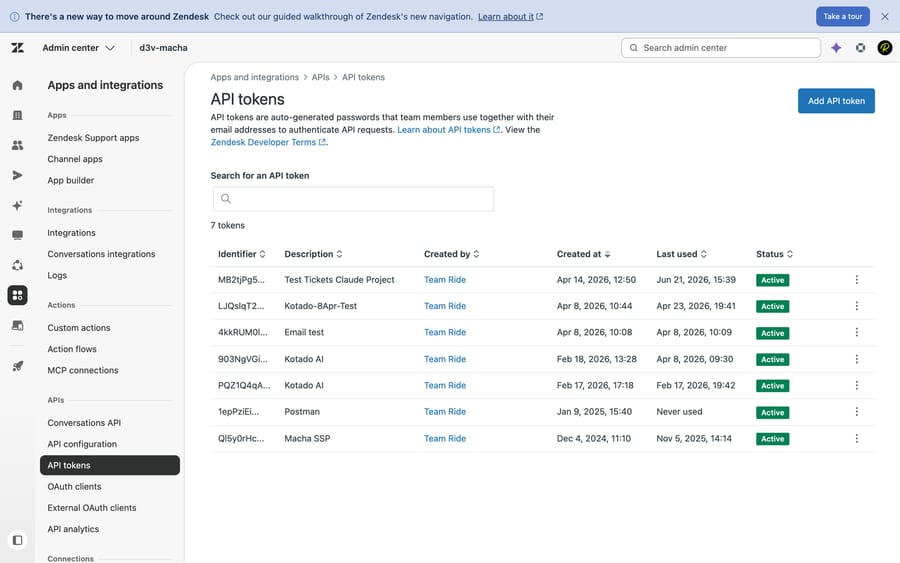Click the QI5y0rHc... identifier cell
The height and width of the screenshot is (563, 900).
[241, 438]
